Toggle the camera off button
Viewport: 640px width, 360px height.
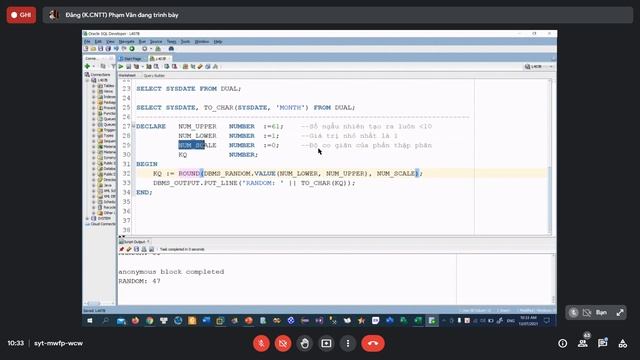click(x=283, y=344)
